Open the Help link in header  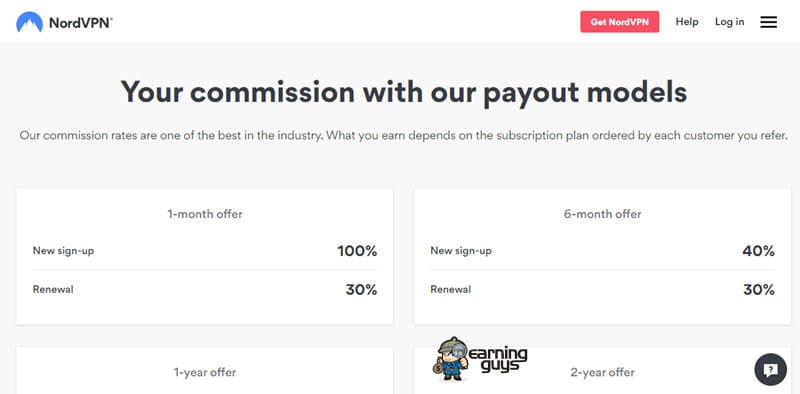pyautogui.click(x=687, y=22)
